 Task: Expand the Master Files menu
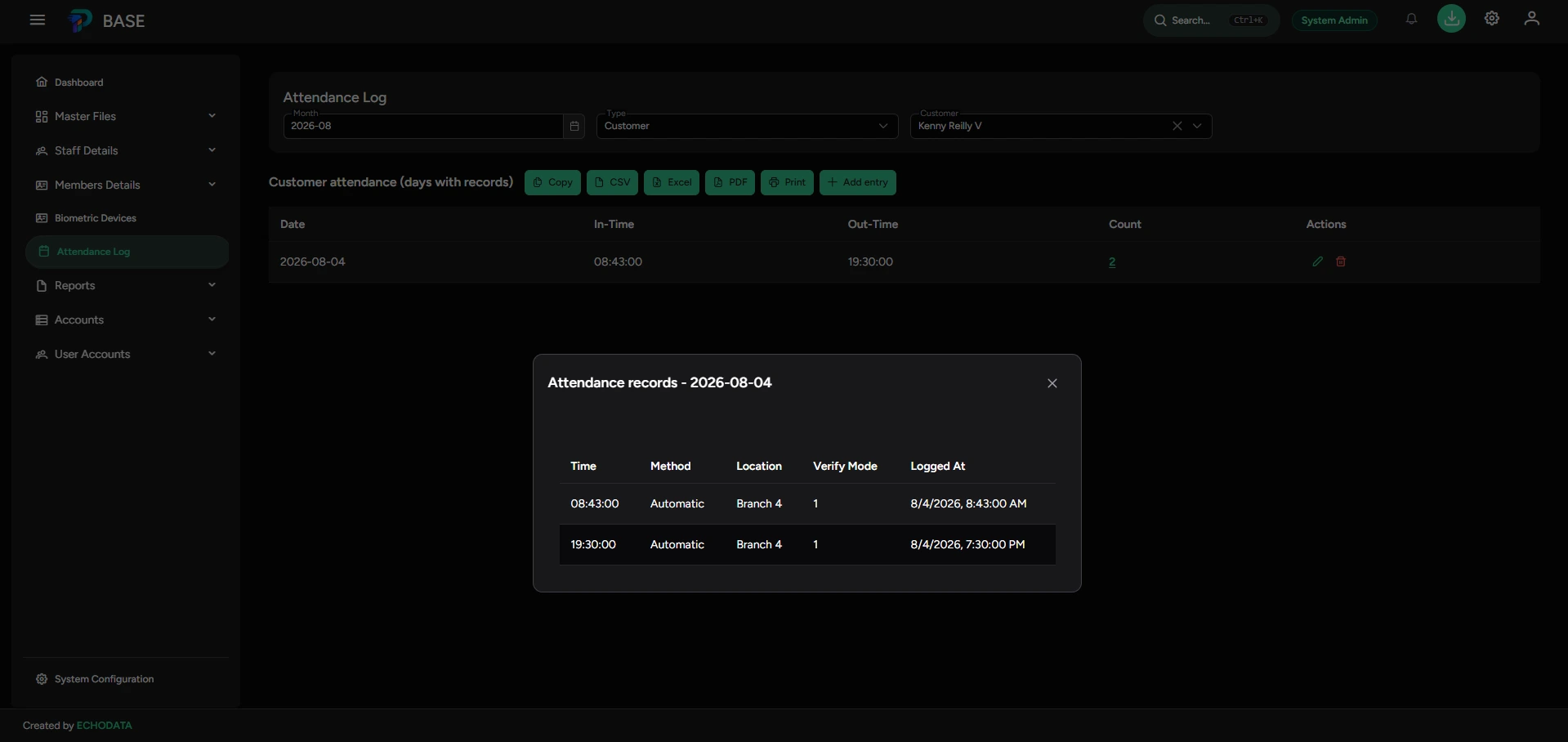point(127,116)
